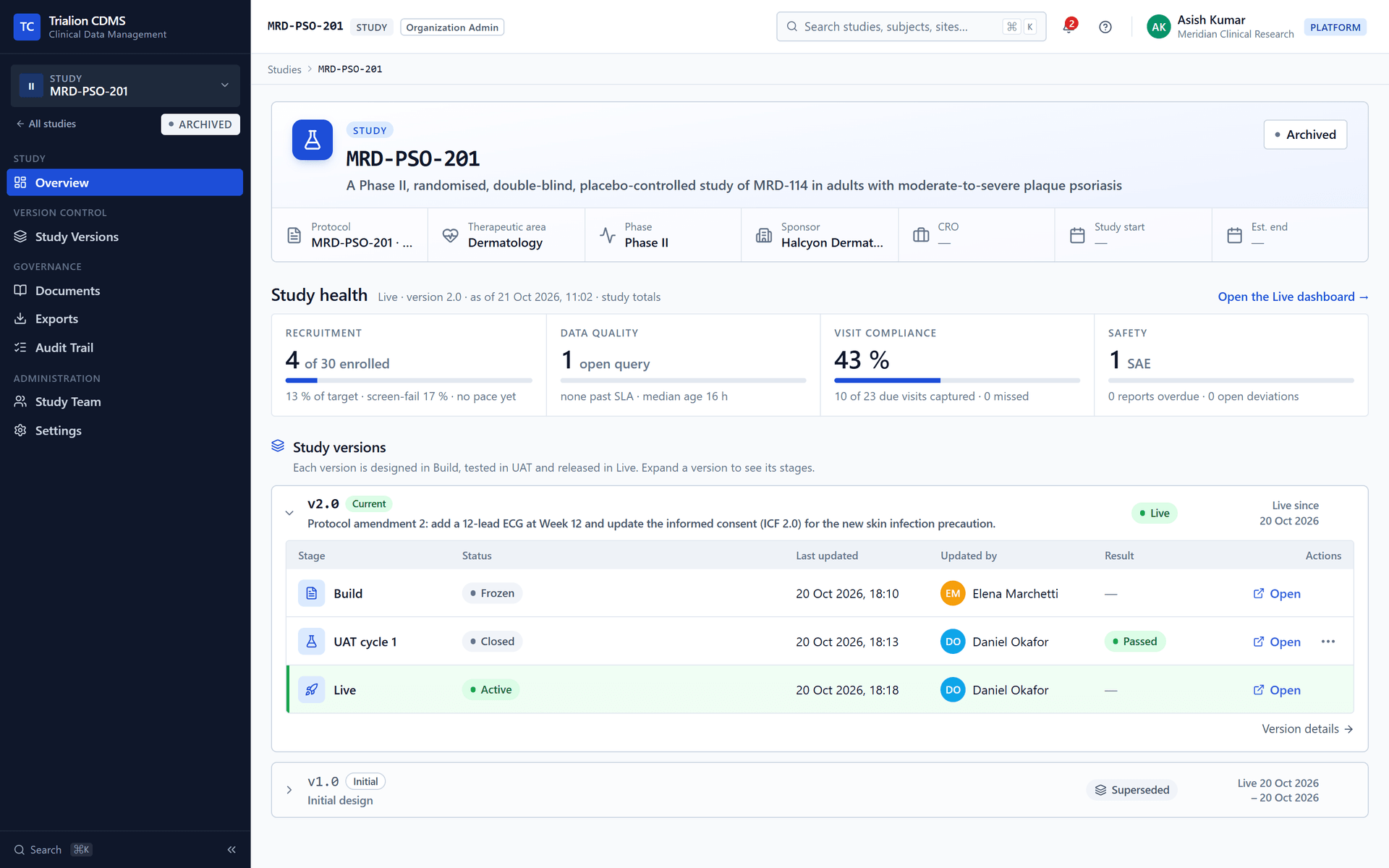Click the UAT cycle 1 flask icon

(311, 642)
